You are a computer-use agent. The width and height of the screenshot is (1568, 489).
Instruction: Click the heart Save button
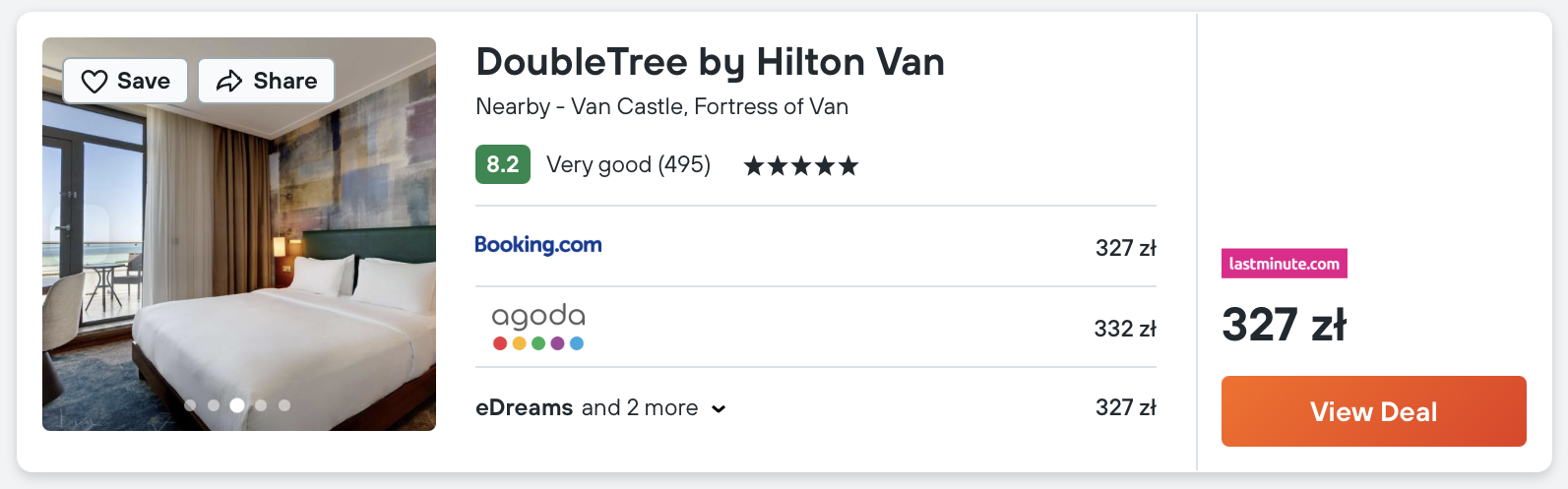[125, 81]
